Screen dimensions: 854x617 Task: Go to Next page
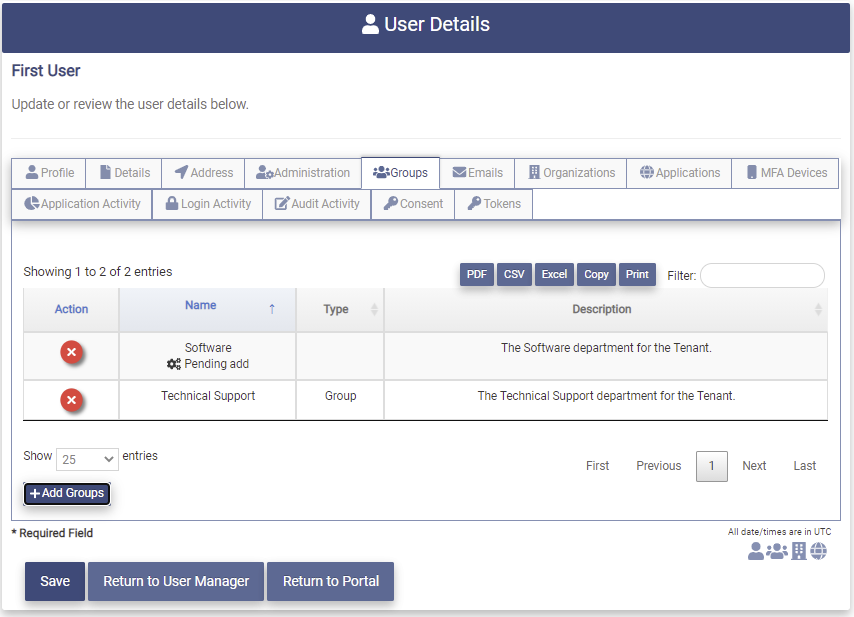click(754, 466)
